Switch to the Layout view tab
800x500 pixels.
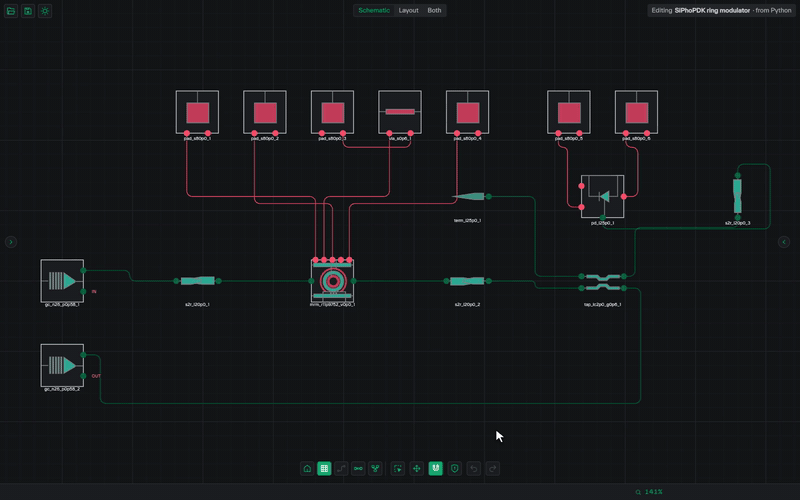point(408,10)
